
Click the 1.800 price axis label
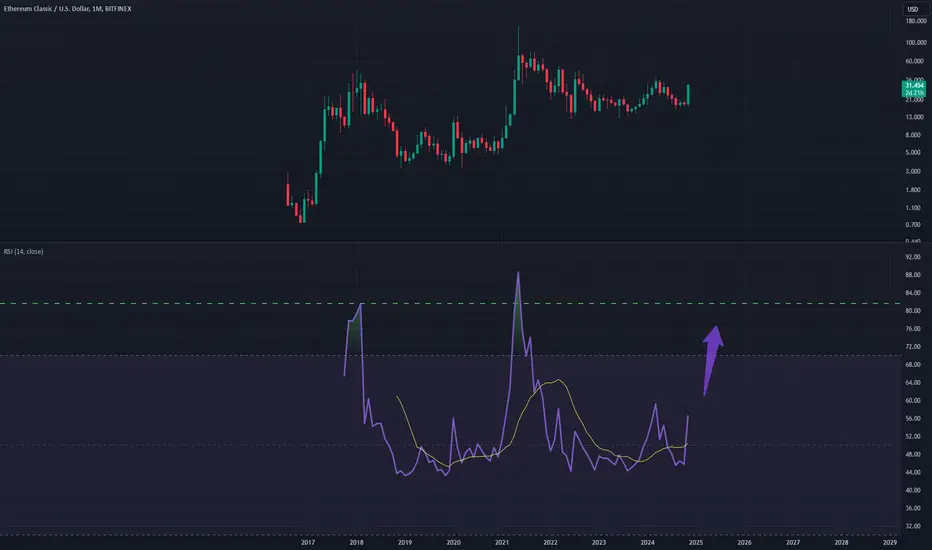tap(913, 190)
